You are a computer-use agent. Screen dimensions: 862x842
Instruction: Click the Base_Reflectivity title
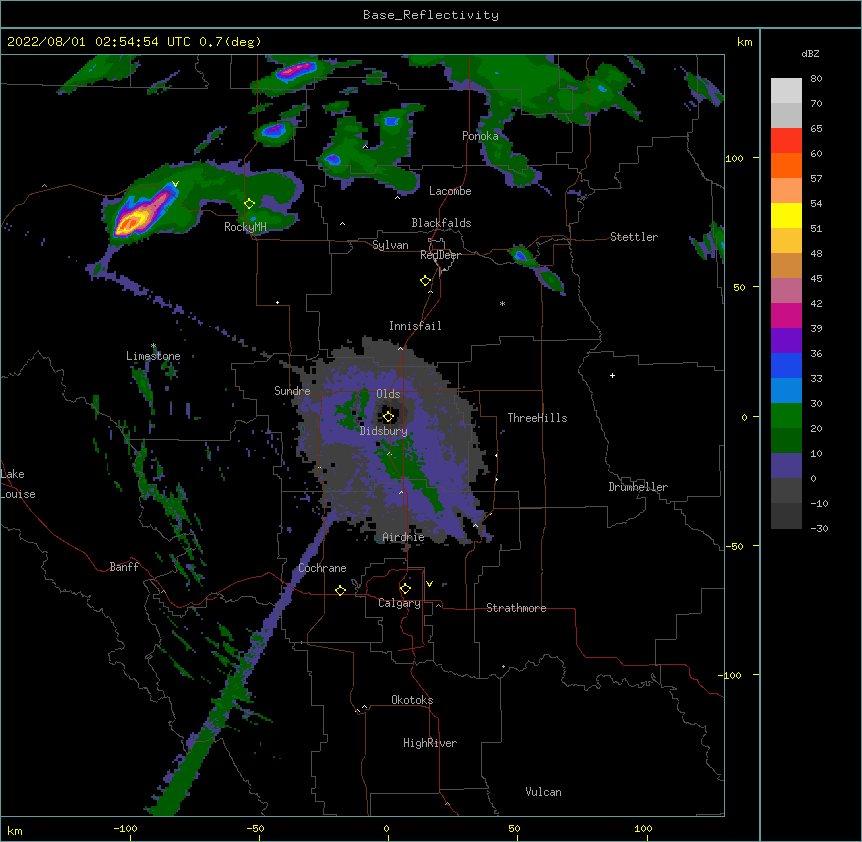(431, 15)
